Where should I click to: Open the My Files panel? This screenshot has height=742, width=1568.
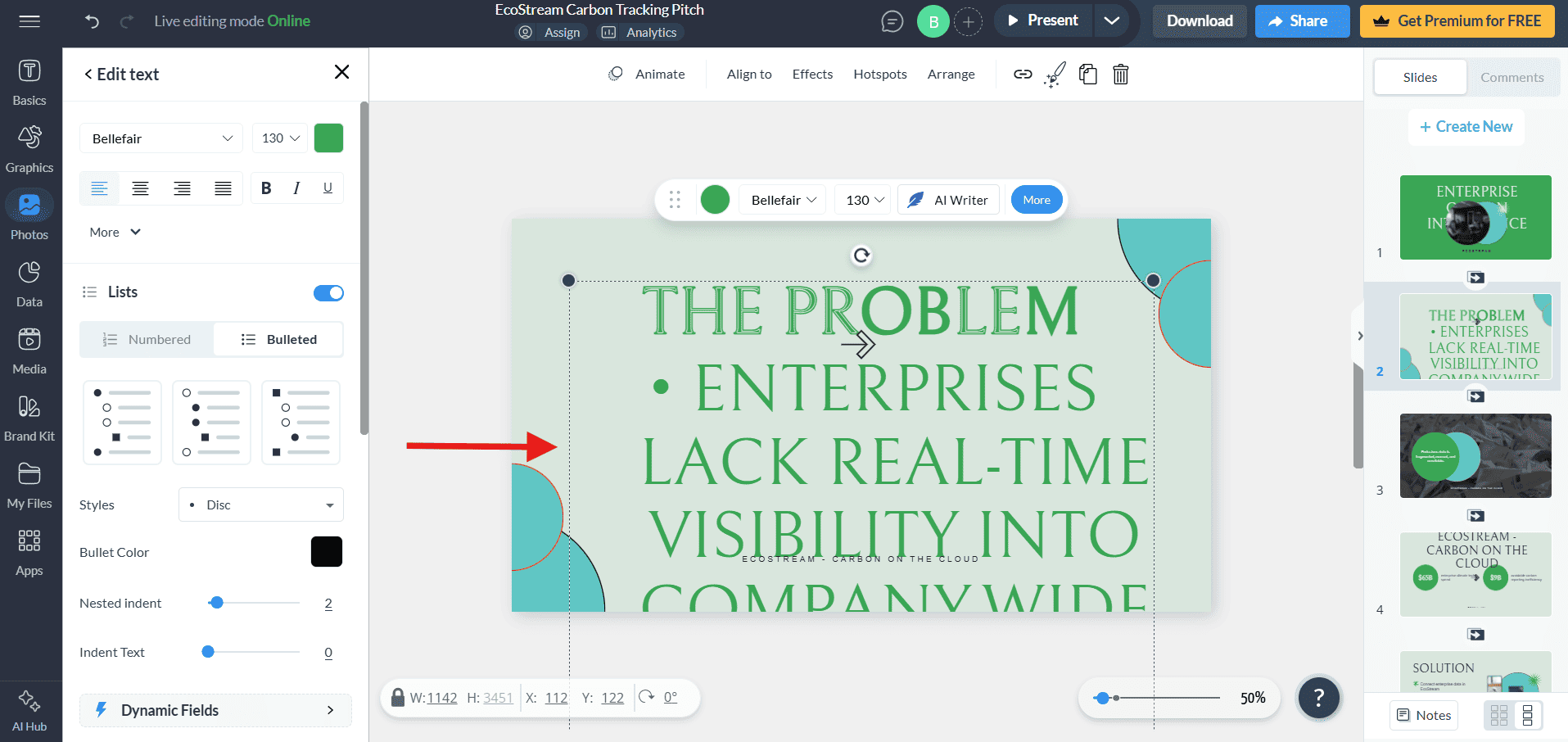[x=29, y=485]
